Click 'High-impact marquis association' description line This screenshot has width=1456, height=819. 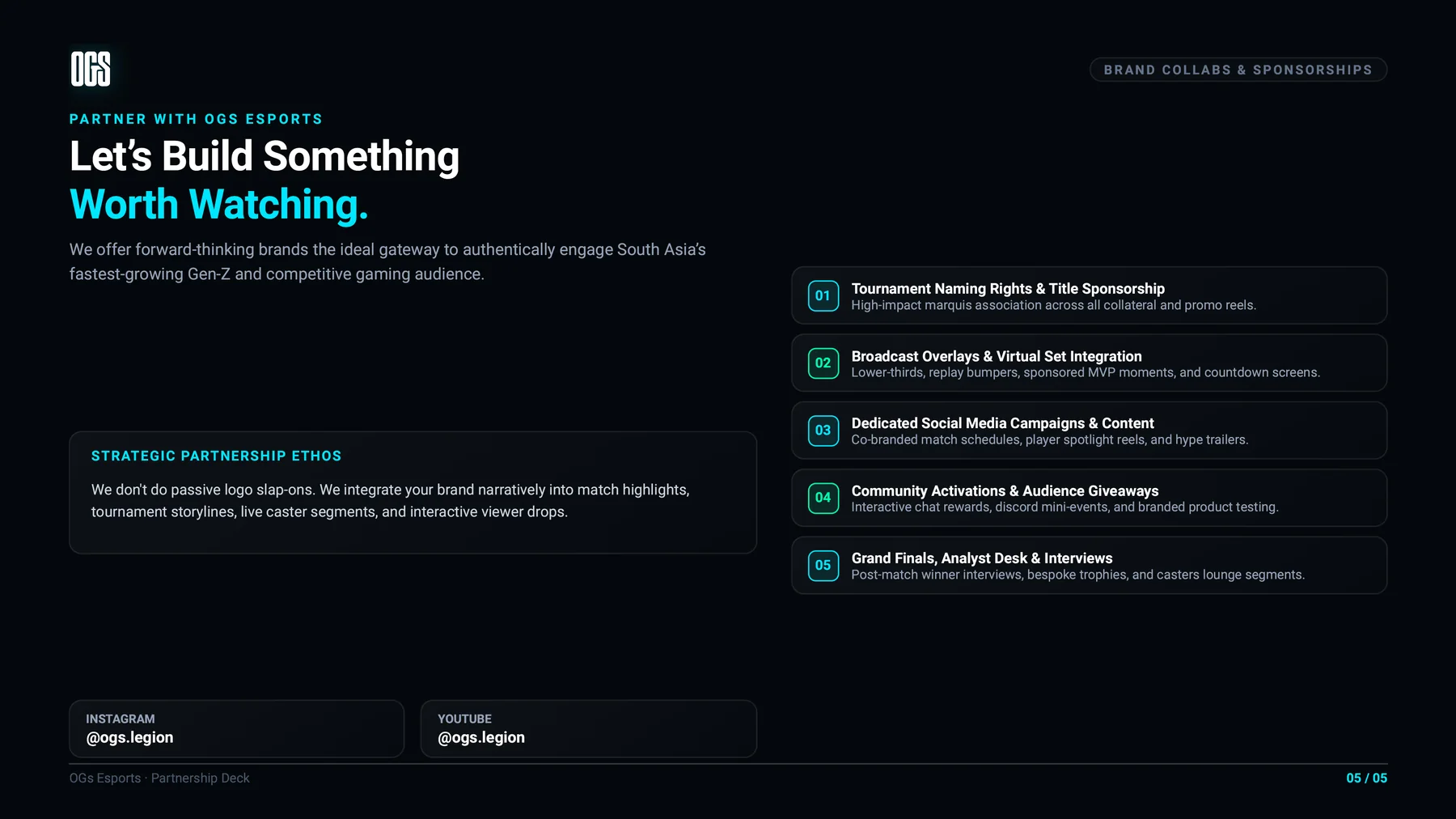pos(1053,305)
